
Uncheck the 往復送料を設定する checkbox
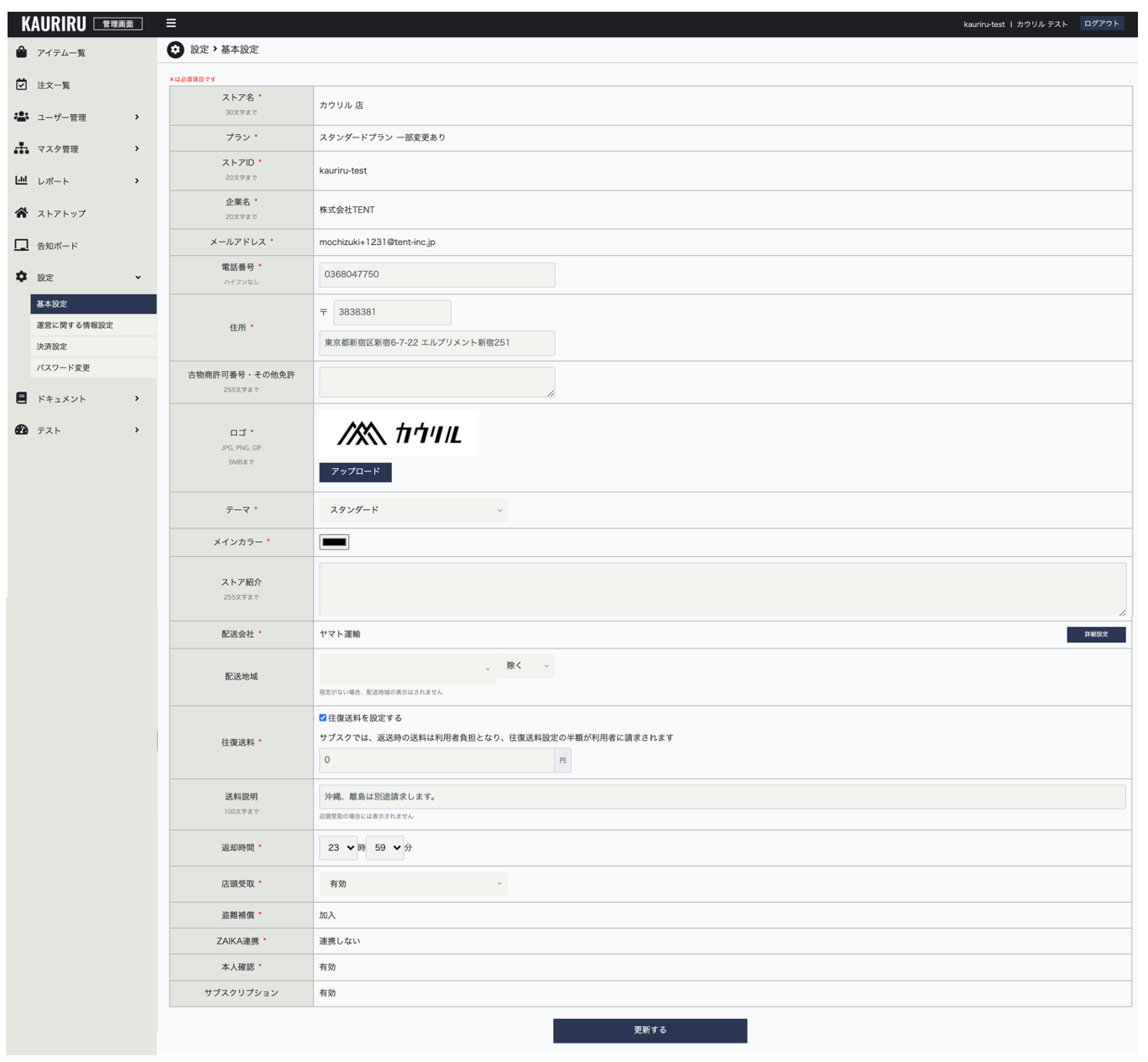(323, 718)
